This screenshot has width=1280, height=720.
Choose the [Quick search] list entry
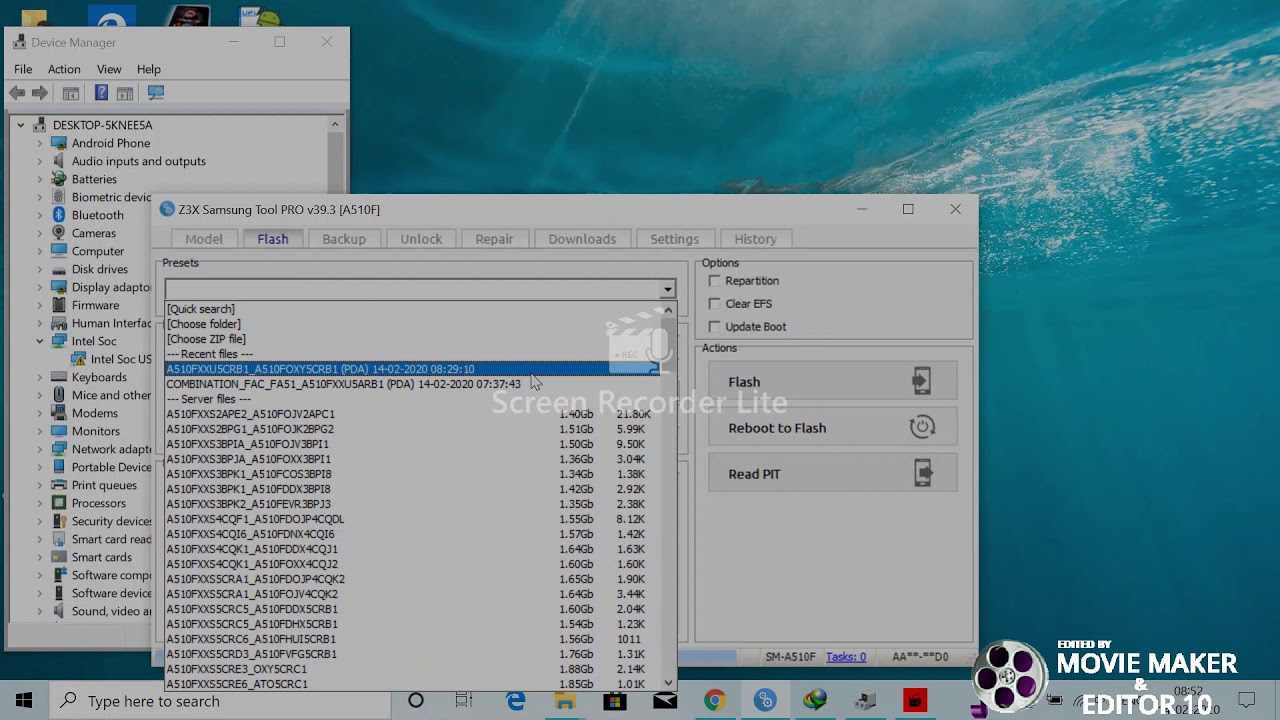412,309
